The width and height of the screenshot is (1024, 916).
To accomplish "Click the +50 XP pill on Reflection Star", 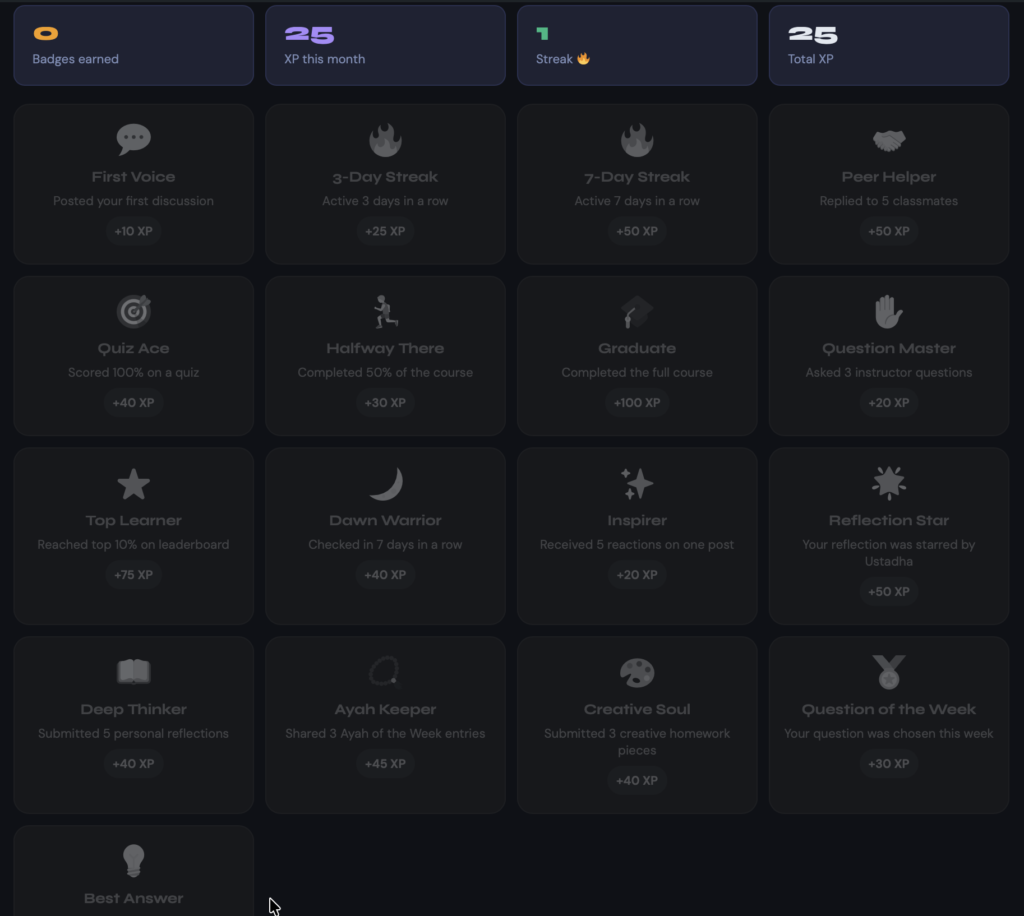I will pyautogui.click(x=889, y=592).
